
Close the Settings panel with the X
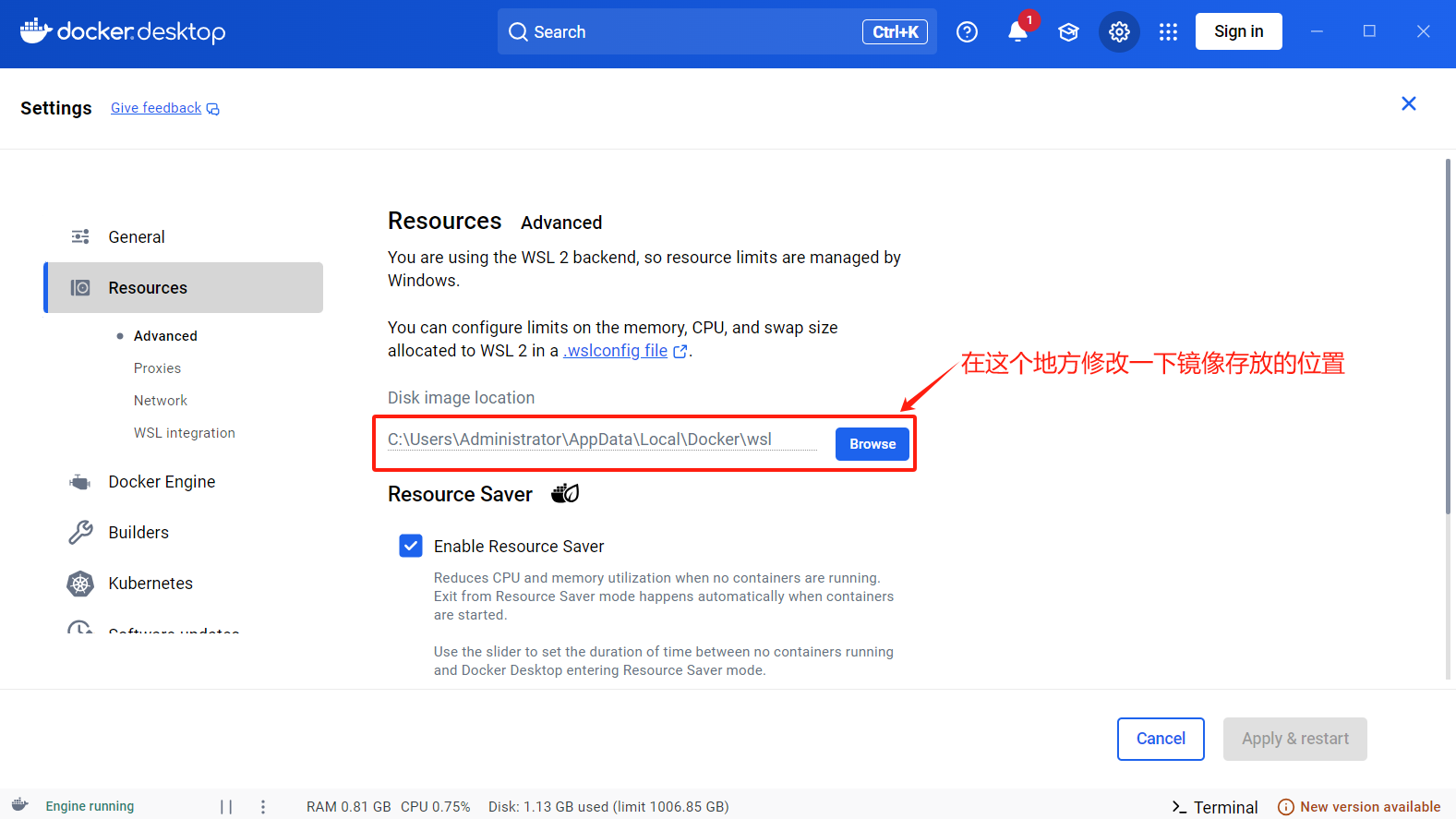1409,103
